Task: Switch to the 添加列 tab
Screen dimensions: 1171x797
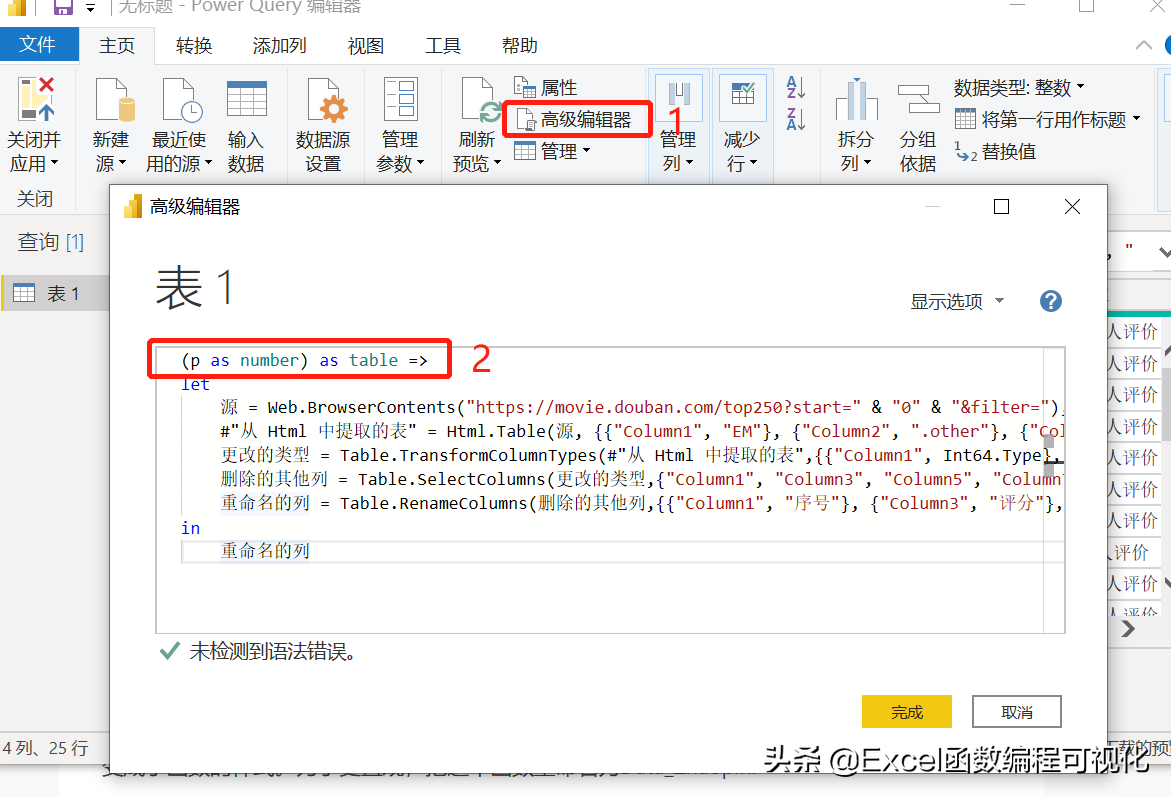Action: (x=279, y=46)
